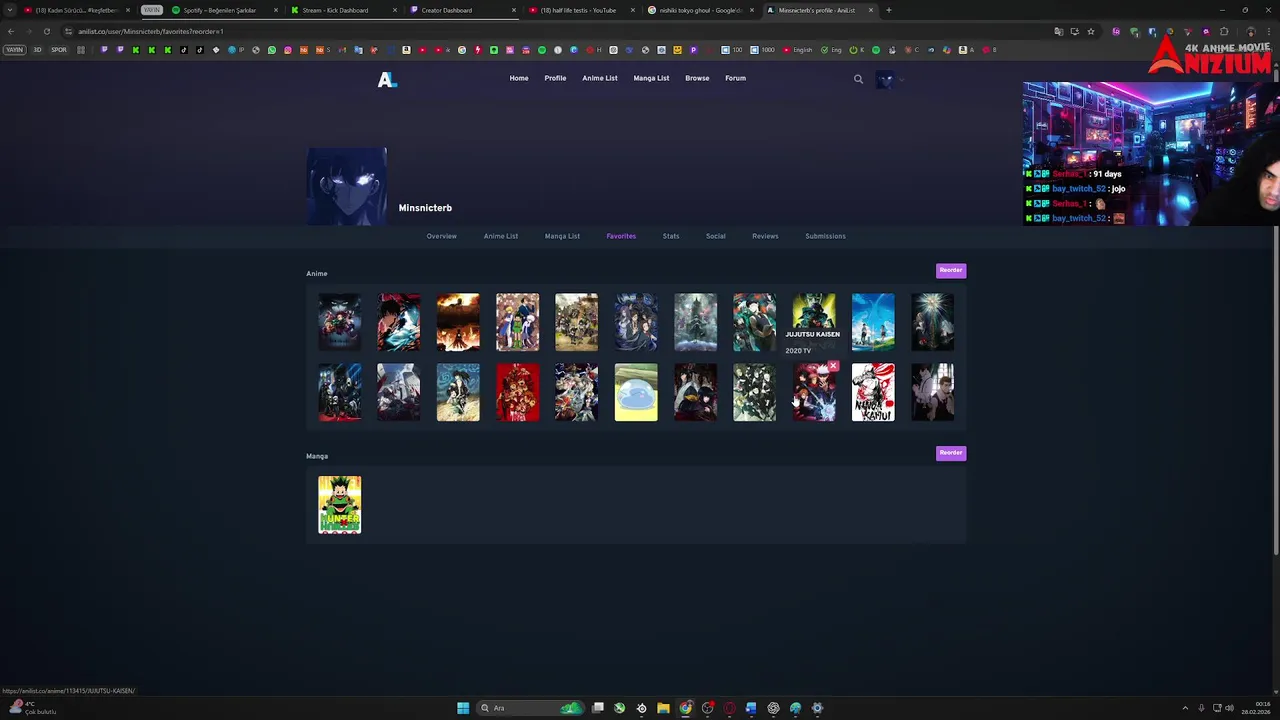Viewport: 1280px width, 720px height.
Task: Select the Favorites profile tab
Action: [621, 236]
